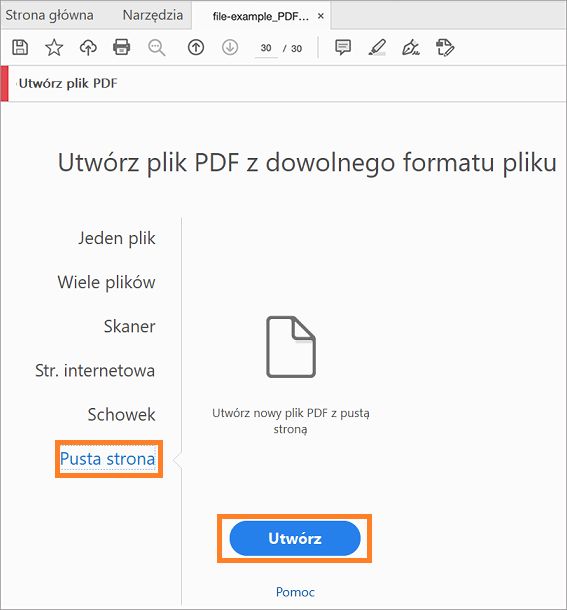Viewport: 567px width, 610px height.
Task: Click the Utwórz plik PDF toolbar title
Action: point(68,83)
